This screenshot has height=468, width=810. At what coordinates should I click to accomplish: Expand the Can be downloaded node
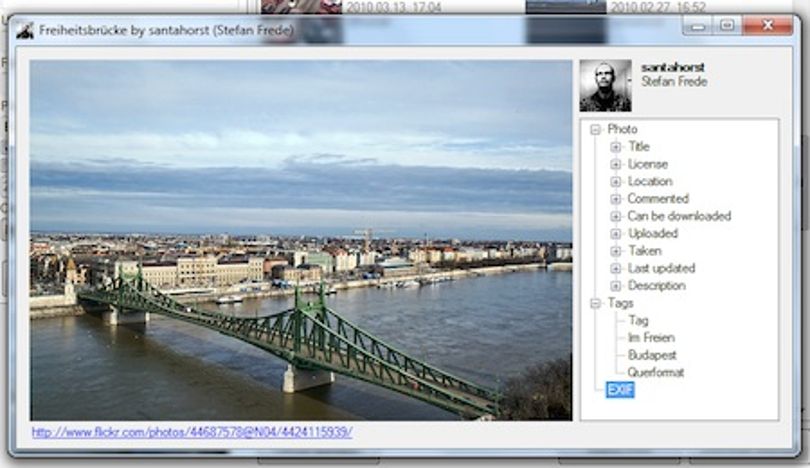click(x=615, y=216)
